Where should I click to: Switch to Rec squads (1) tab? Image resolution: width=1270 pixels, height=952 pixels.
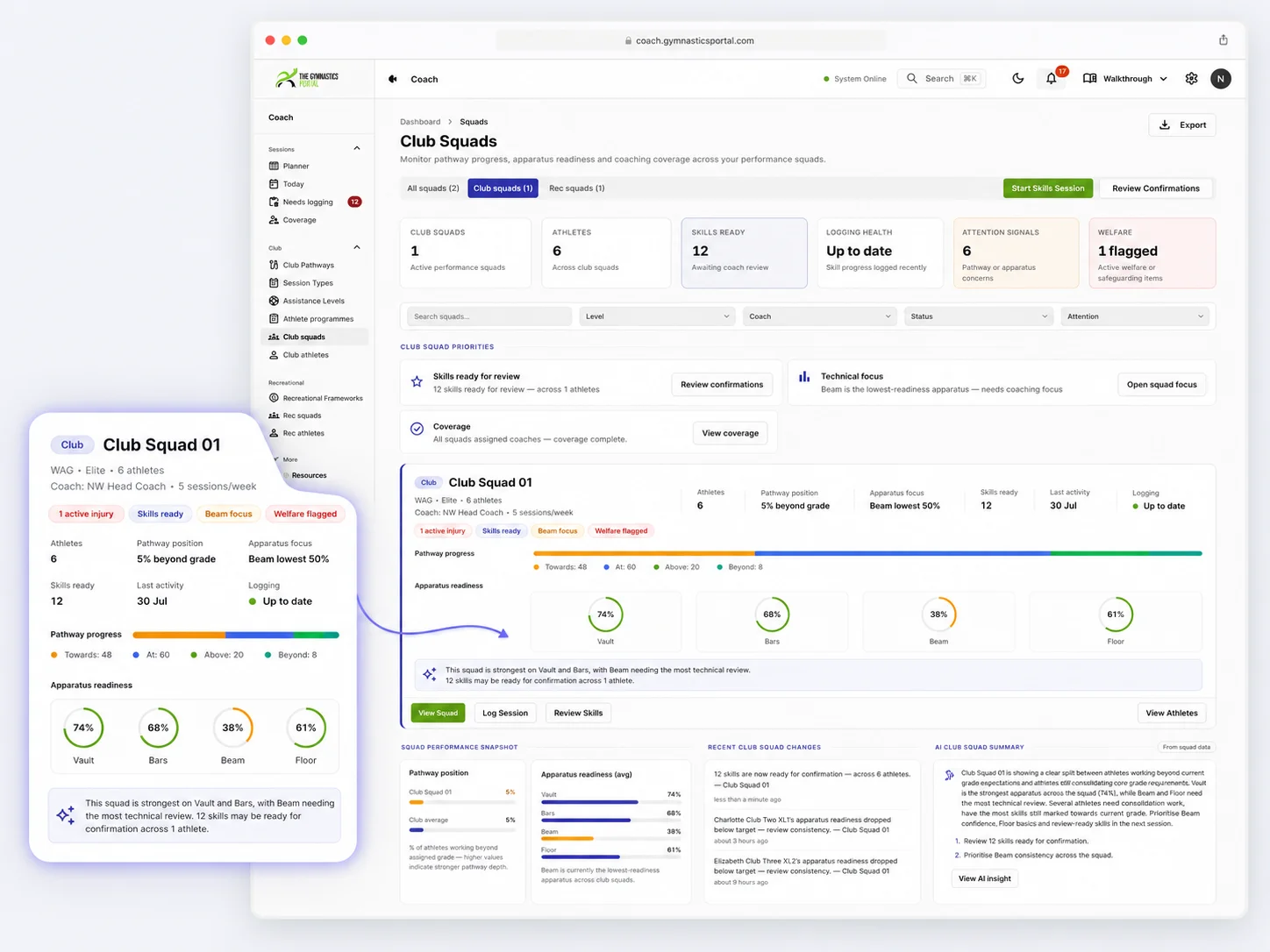tap(576, 188)
